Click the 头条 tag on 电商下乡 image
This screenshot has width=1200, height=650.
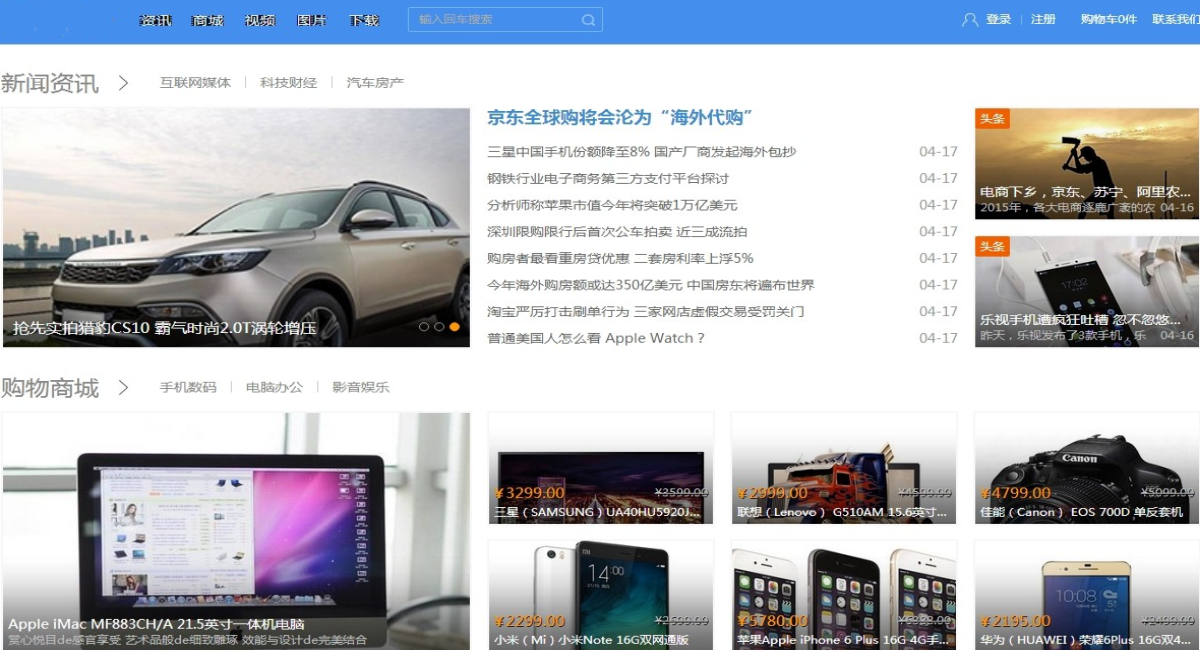(x=992, y=118)
